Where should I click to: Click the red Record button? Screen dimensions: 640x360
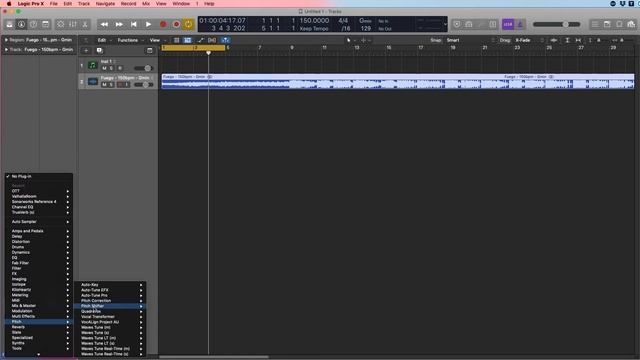click(x=163, y=24)
